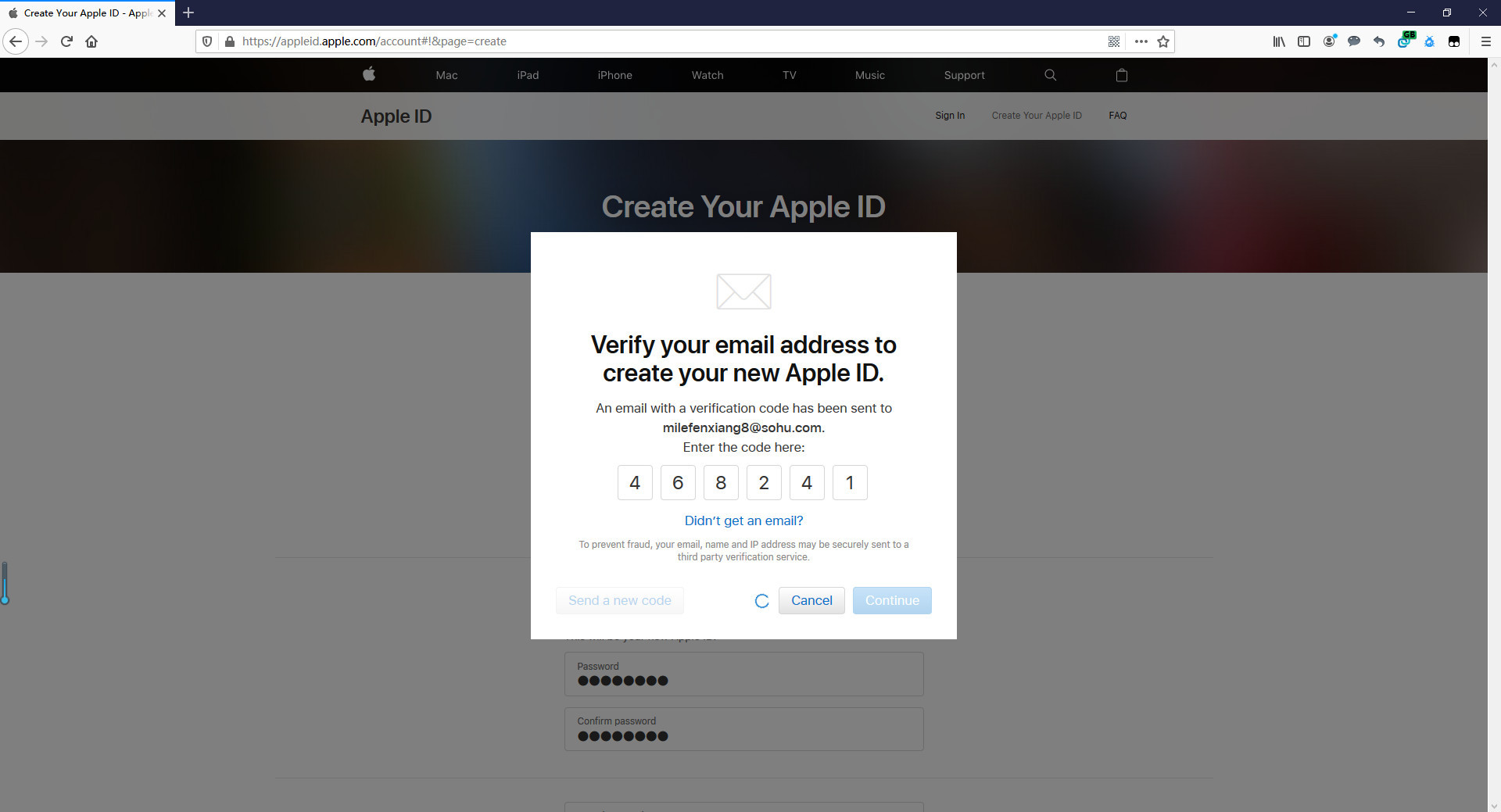The image size is (1501, 812).
Task: Toggle the dark mode extension icon
Action: [x=1430, y=41]
